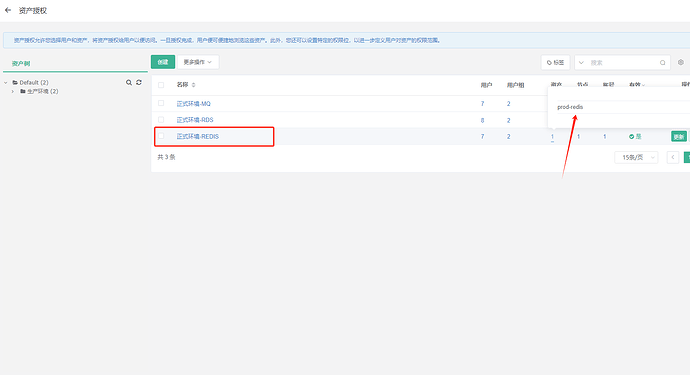This screenshot has height=375, width=690.
Task: Expand the 生产环境 tree node
Action: pyautogui.click(x=13, y=92)
